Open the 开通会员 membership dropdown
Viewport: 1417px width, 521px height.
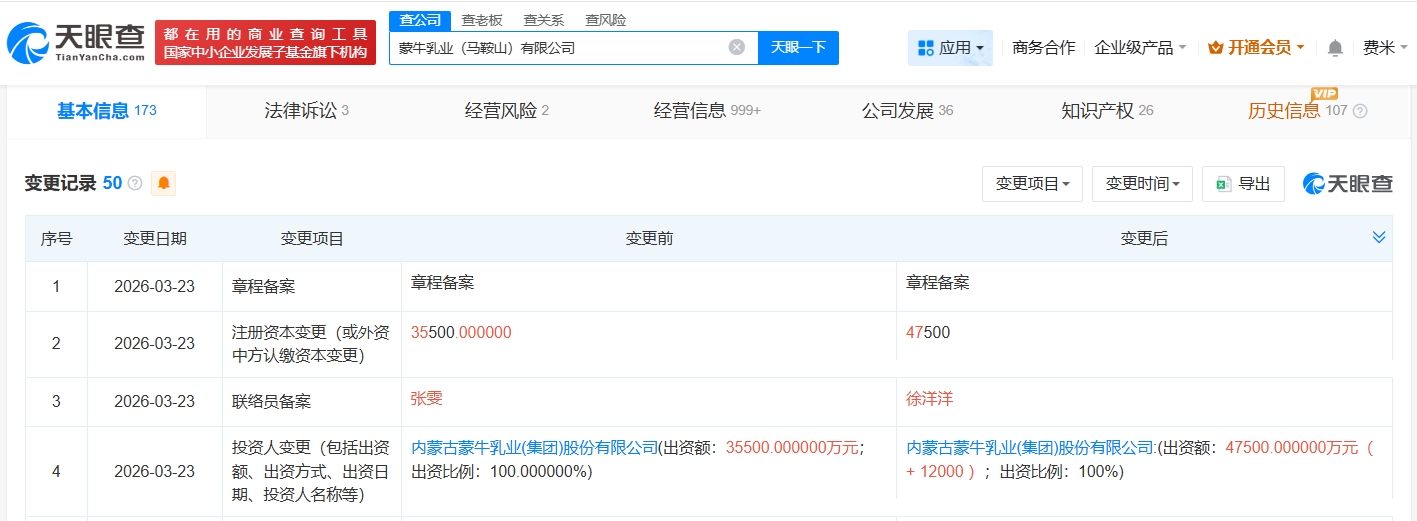[x=1256, y=48]
